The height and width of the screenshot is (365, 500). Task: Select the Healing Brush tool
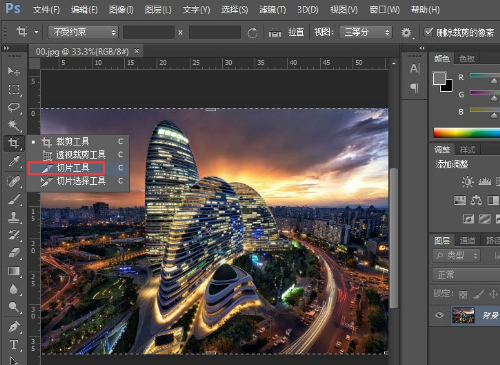(x=14, y=181)
